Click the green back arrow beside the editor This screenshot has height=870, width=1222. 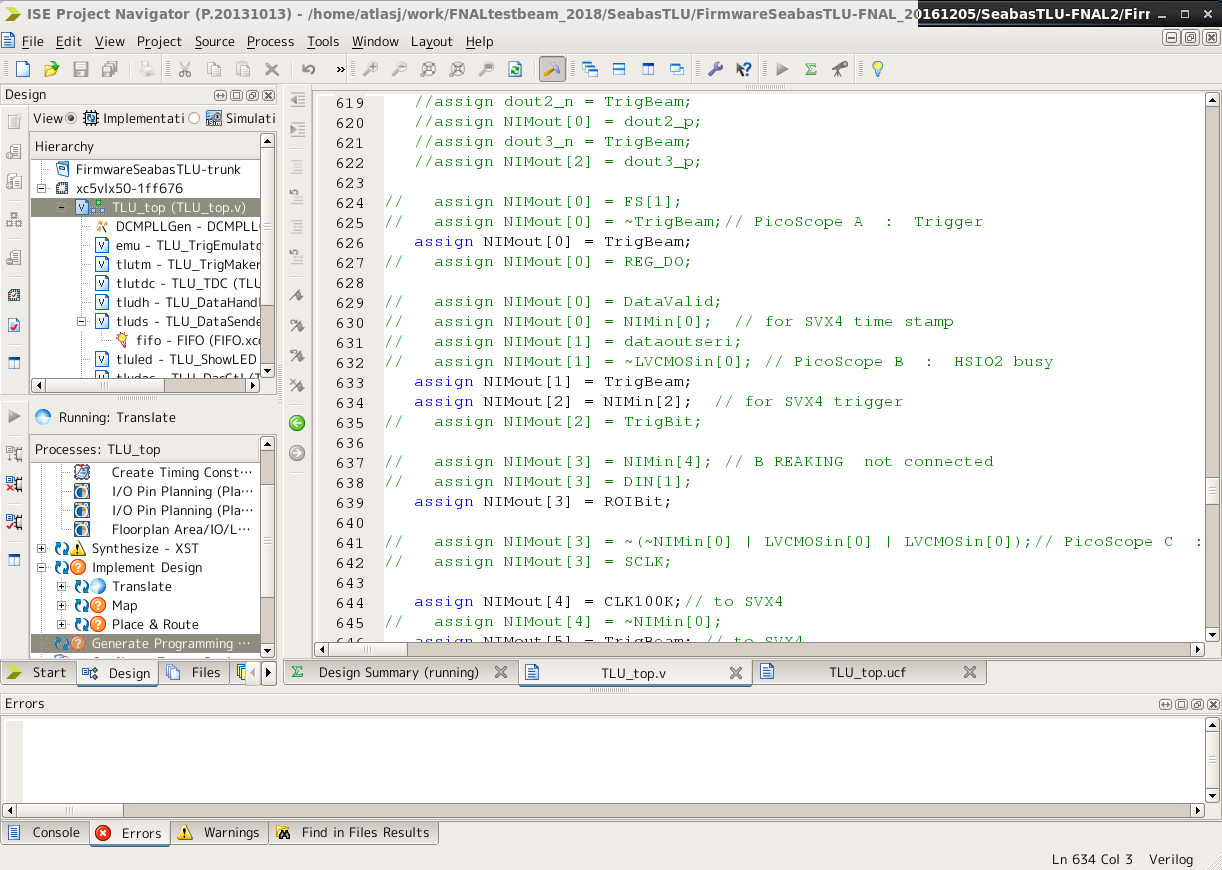point(297,423)
